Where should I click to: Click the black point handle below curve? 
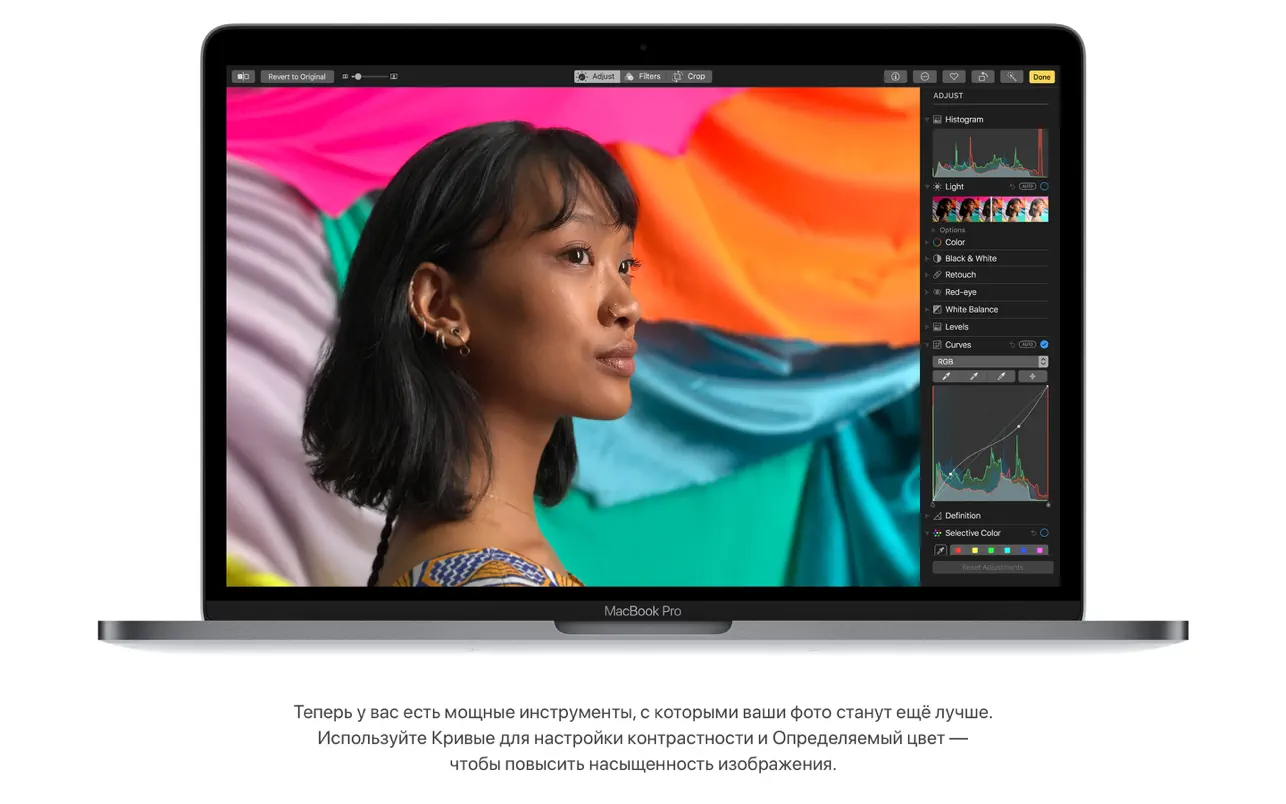click(x=933, y=505)
